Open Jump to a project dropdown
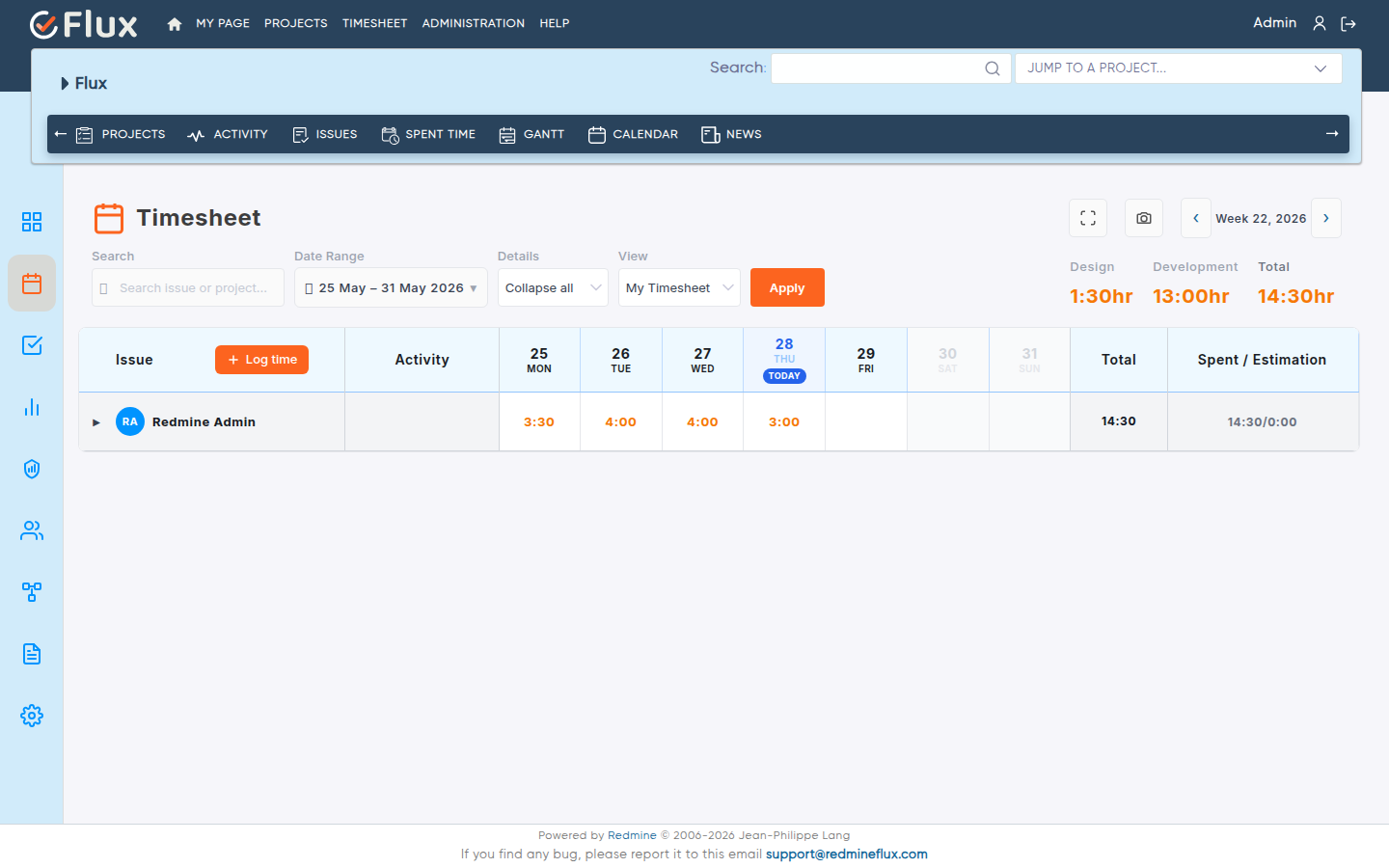Screen dimensions: 1389x868 [1178, 68]
